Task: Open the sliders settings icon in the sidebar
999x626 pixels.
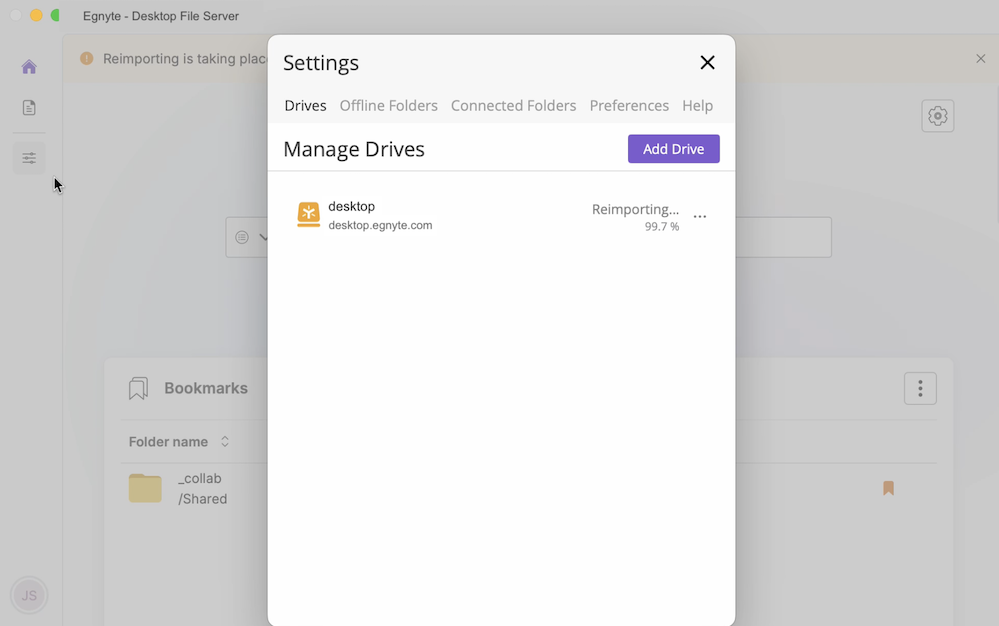Action: [x=29, y=158]
